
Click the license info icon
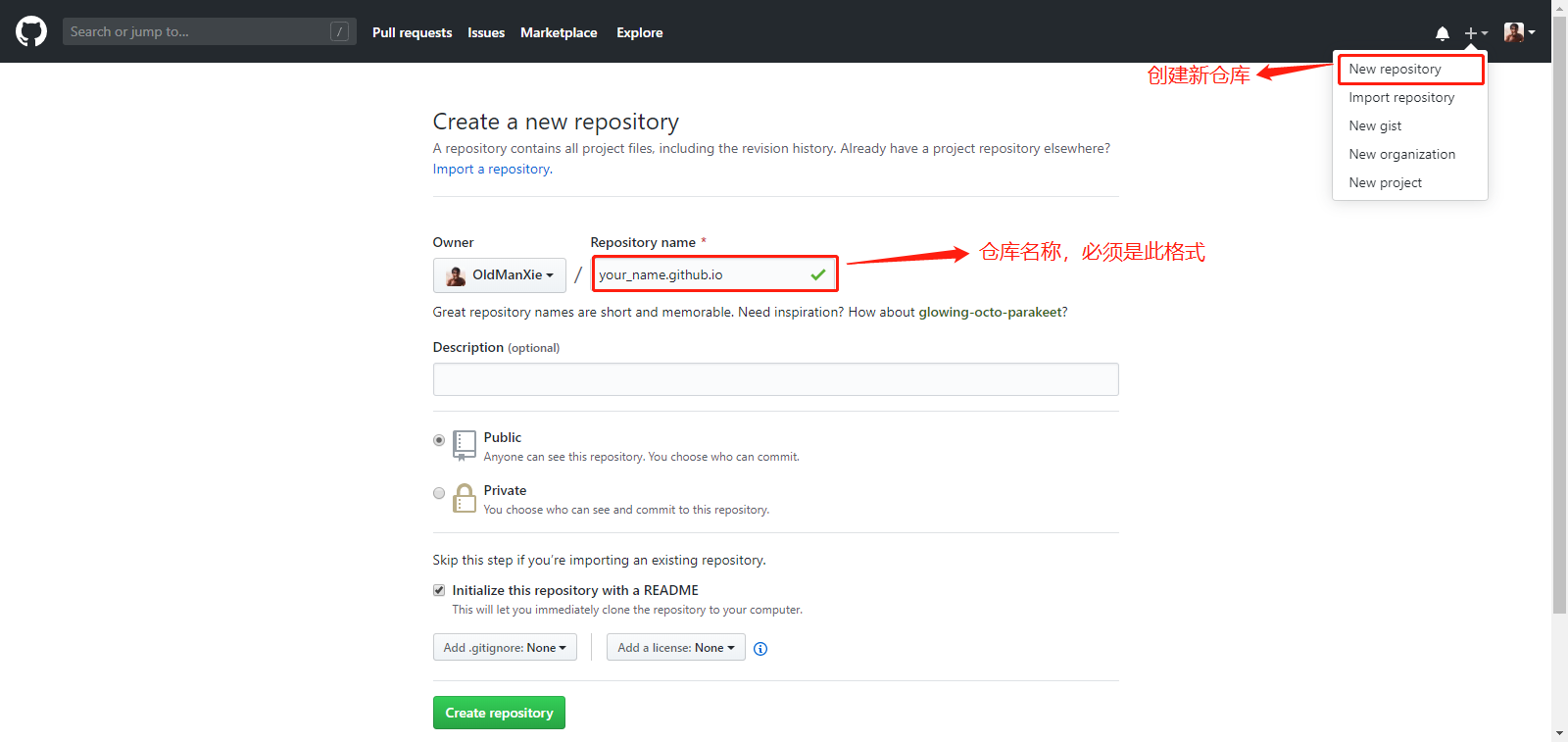[760, 649]
